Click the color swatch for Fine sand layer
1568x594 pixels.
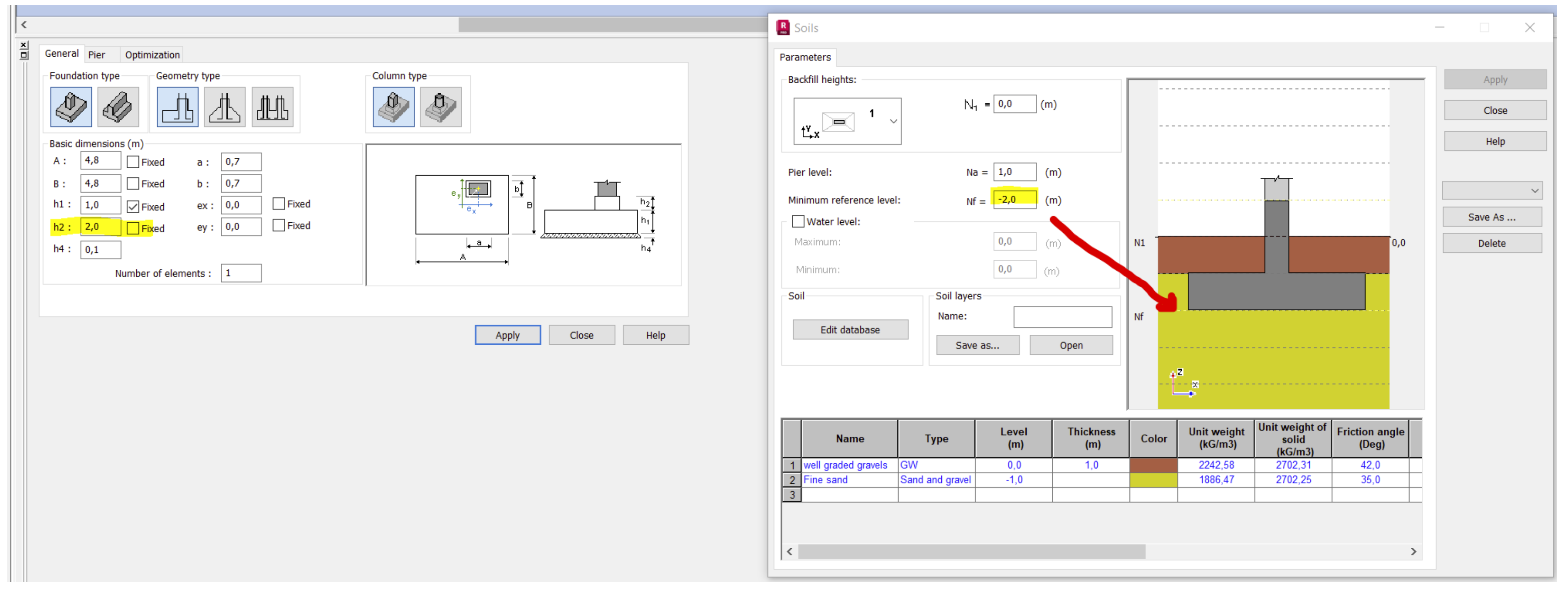pyautogui.click(x=1153, y=480)
